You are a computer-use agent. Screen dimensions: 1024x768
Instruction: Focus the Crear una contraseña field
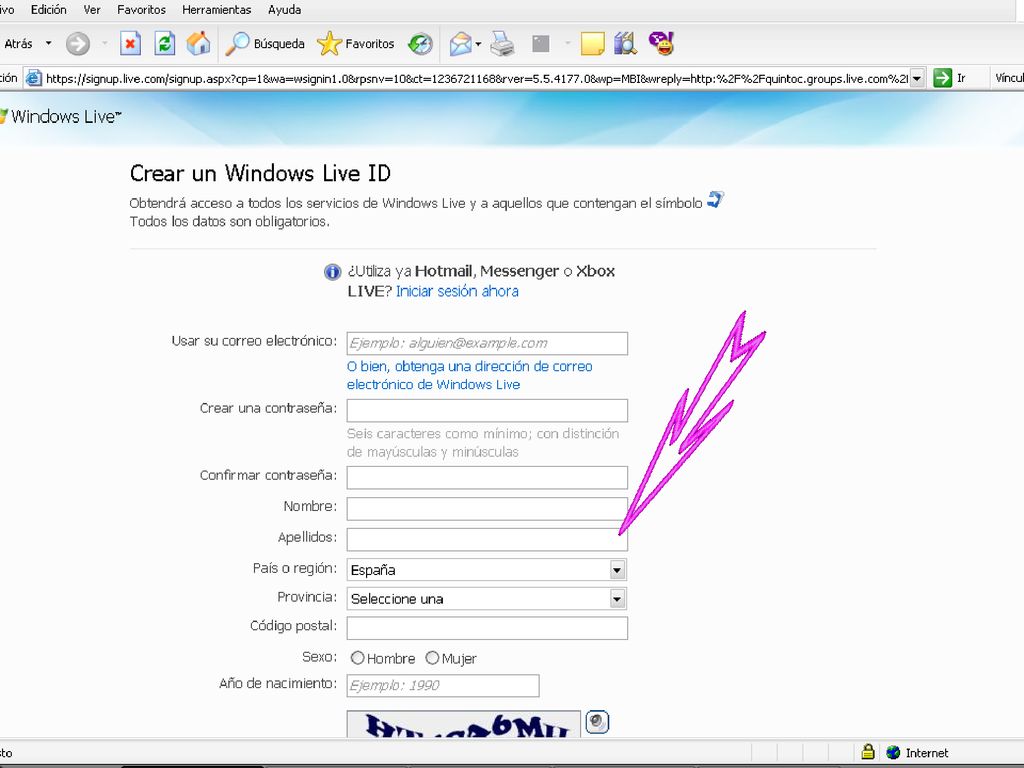tap(487, 411)
